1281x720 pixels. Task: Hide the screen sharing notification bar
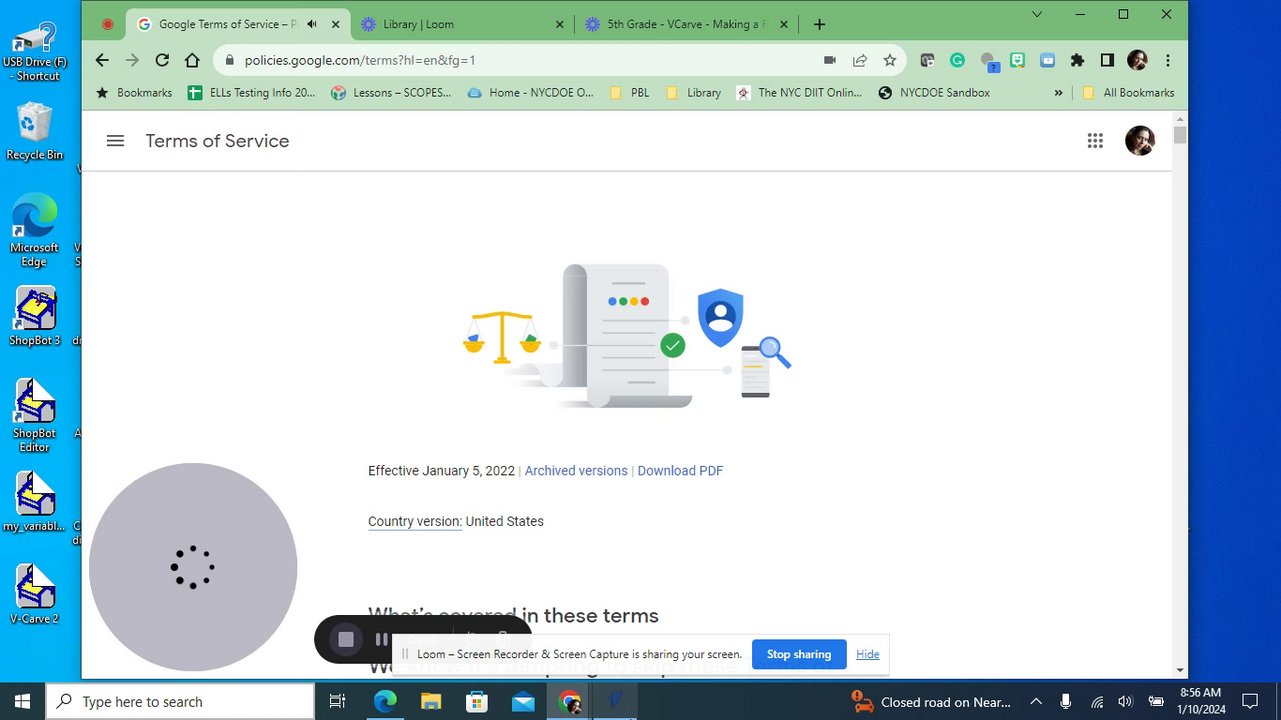pos(868,654)
